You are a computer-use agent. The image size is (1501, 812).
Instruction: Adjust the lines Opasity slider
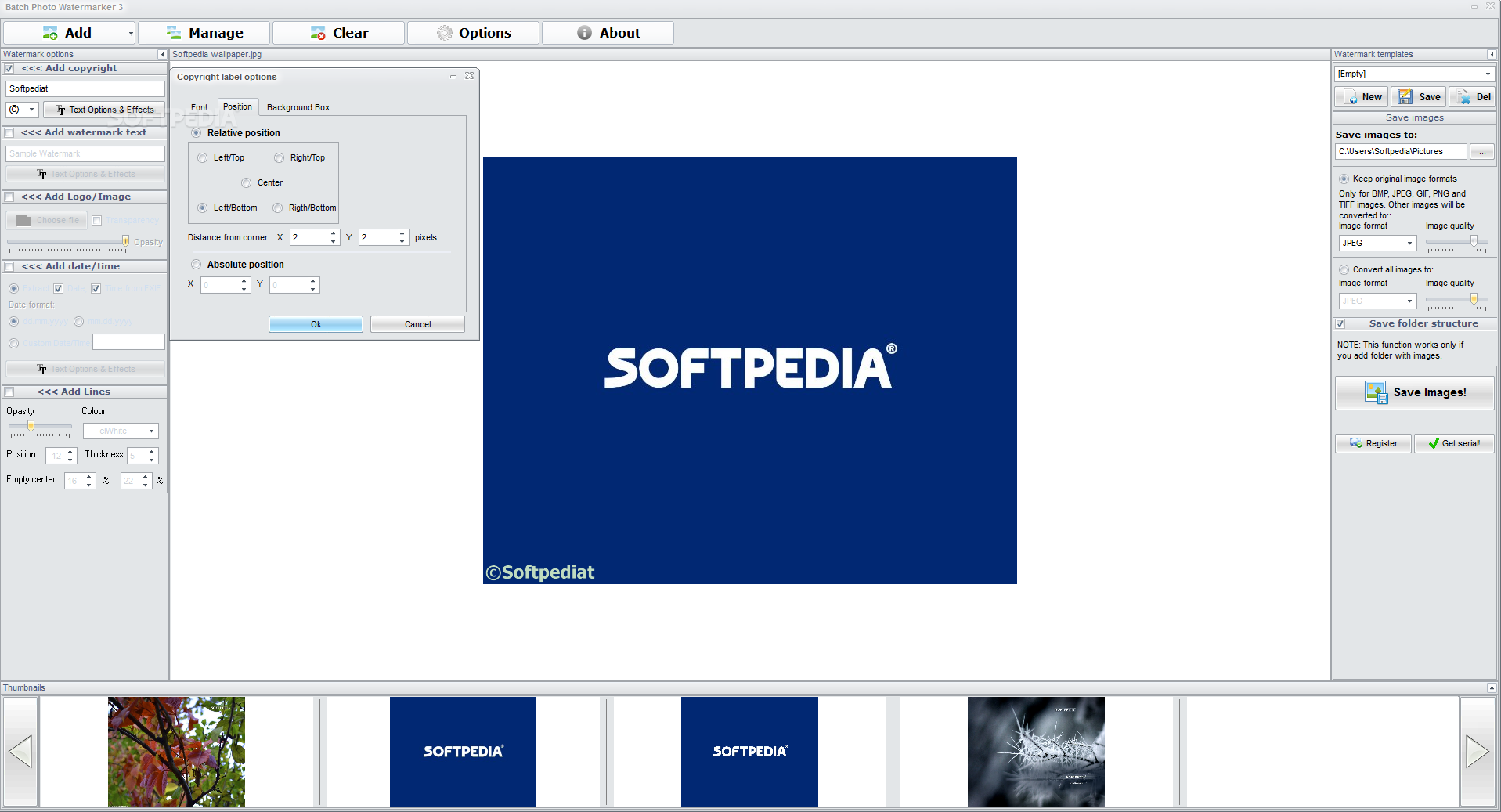31,426
